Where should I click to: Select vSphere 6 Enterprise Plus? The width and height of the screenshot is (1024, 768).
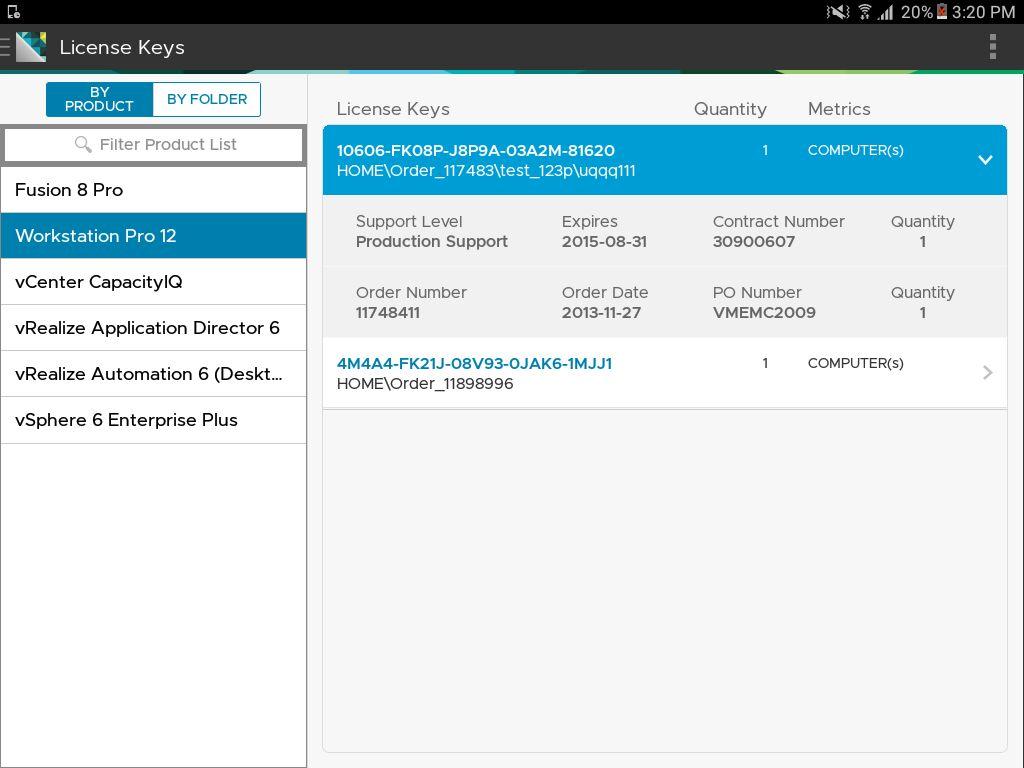(153, 420)
